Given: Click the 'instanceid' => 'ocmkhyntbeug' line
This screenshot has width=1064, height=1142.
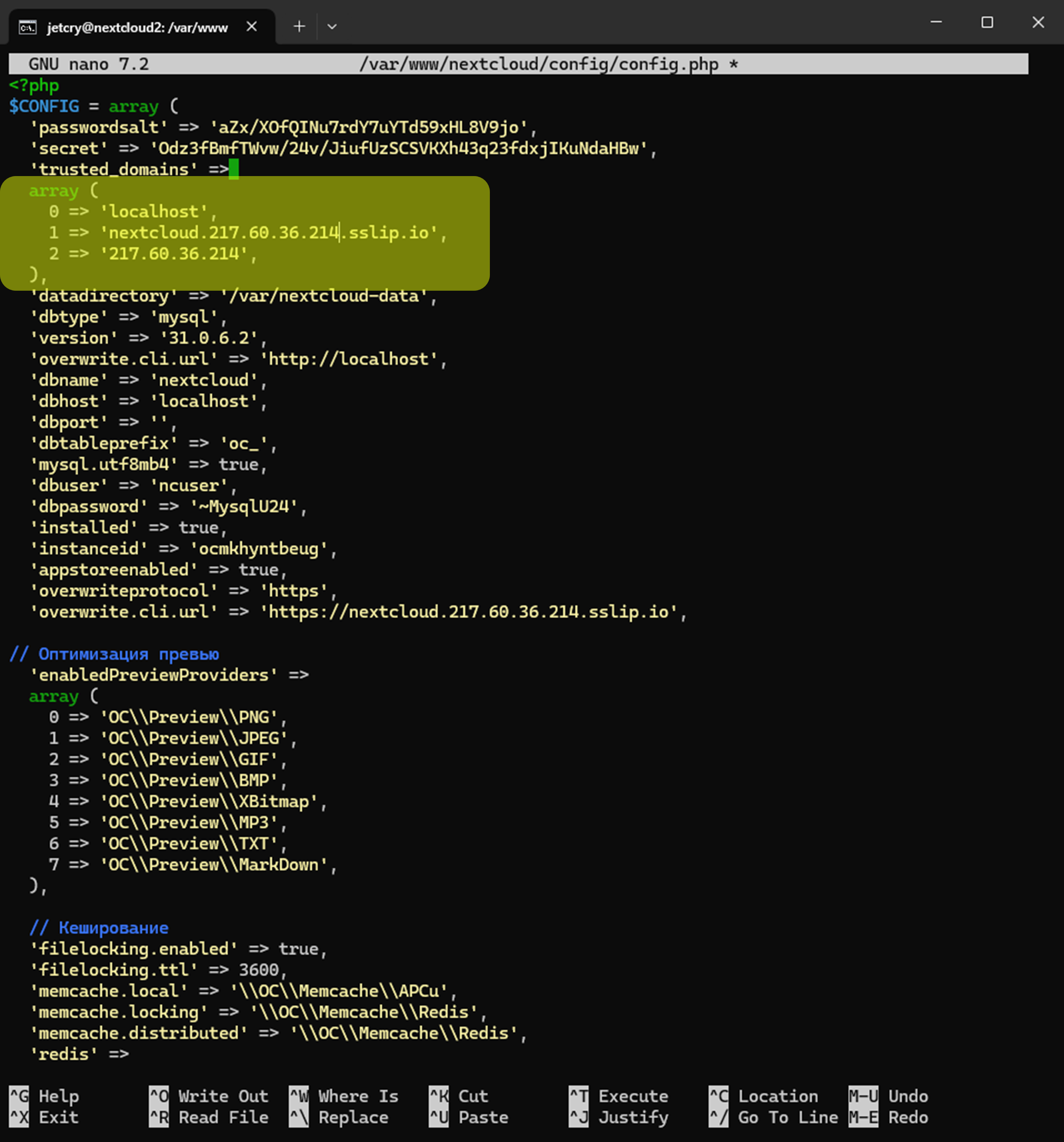Looking at the screenshot, I should pos(183,549).
